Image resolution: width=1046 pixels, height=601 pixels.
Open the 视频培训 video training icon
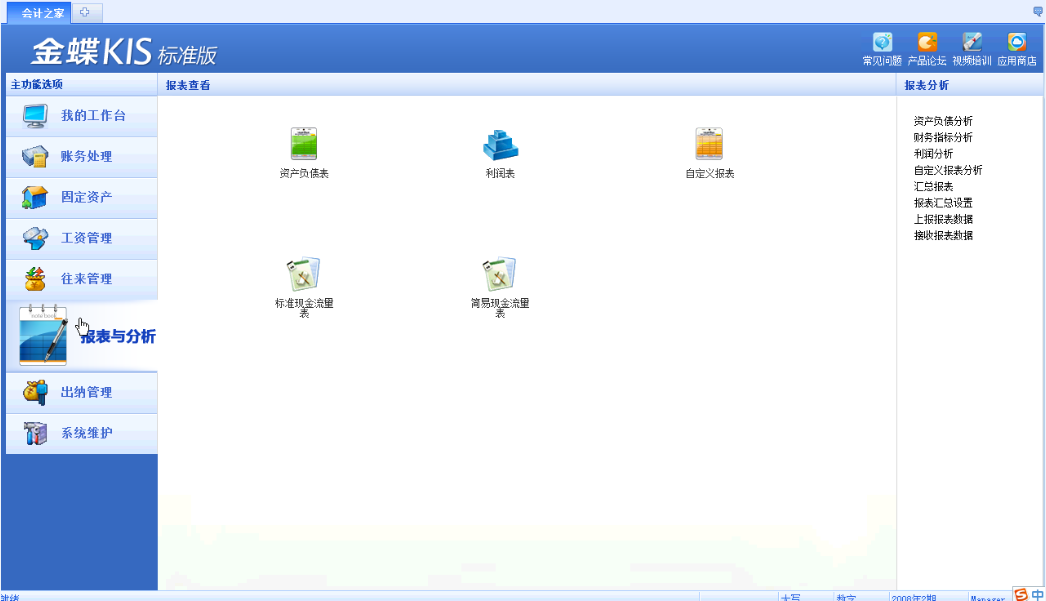pyautogui.click(x=972, y=42)
